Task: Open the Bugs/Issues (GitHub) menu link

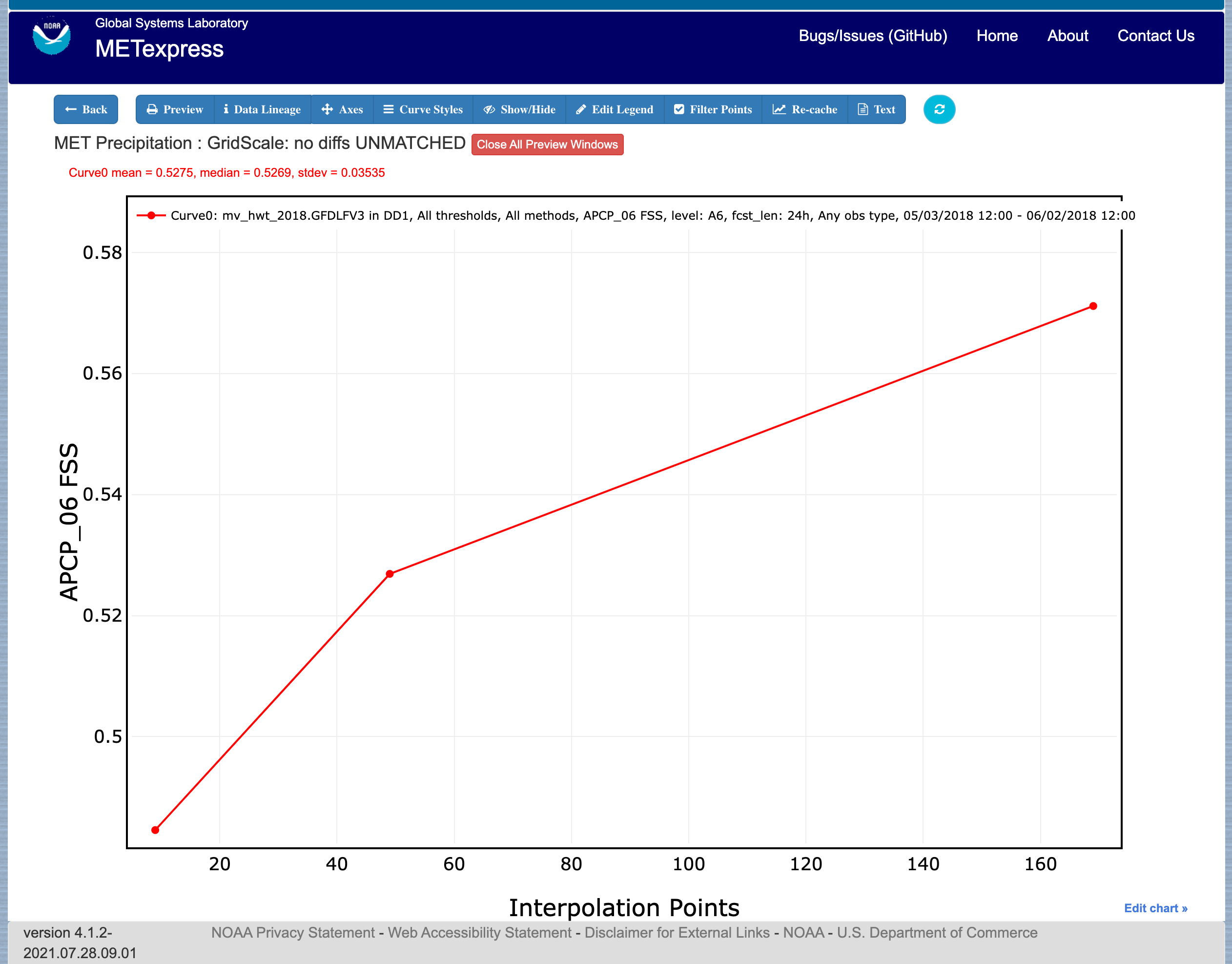Action: [x=873, y=36]
